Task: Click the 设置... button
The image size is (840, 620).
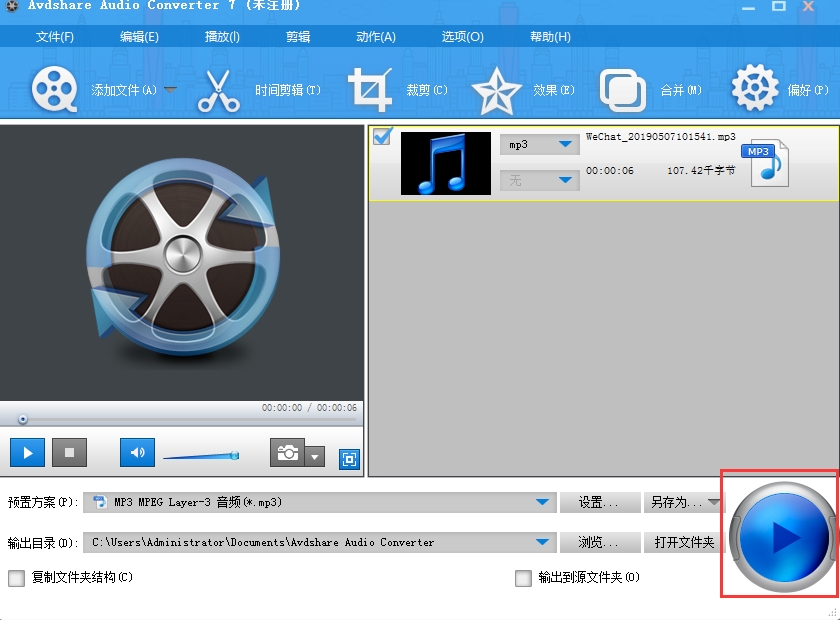Action: click(x=599, y=502)
